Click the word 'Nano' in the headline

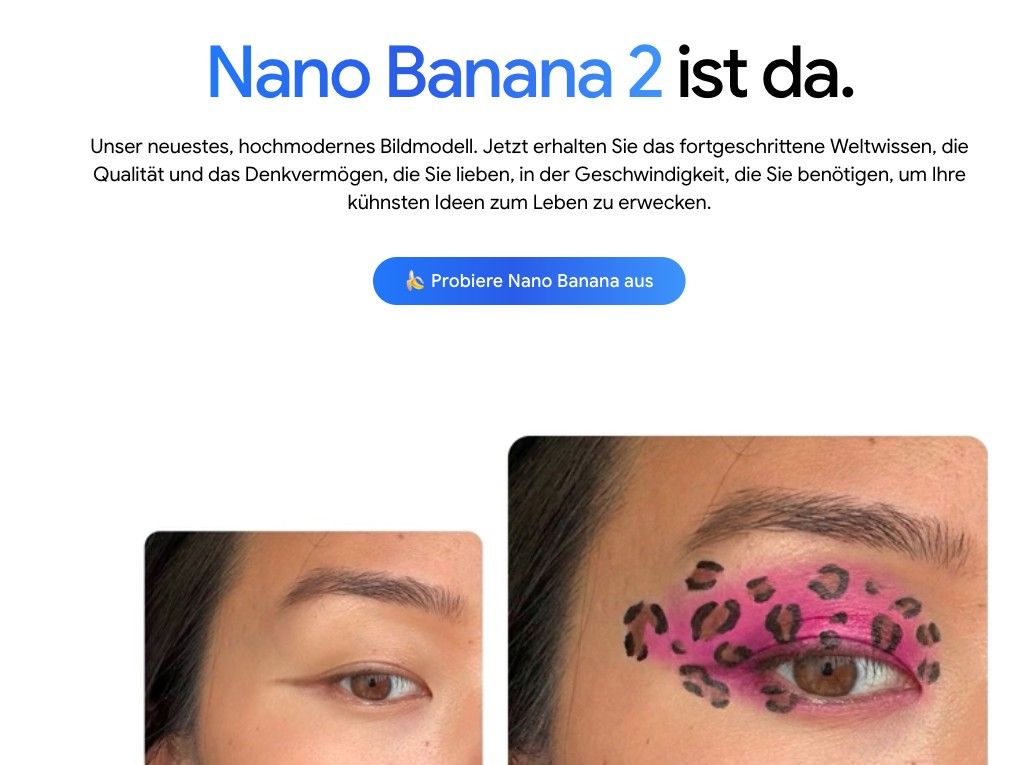pos(289,72)
